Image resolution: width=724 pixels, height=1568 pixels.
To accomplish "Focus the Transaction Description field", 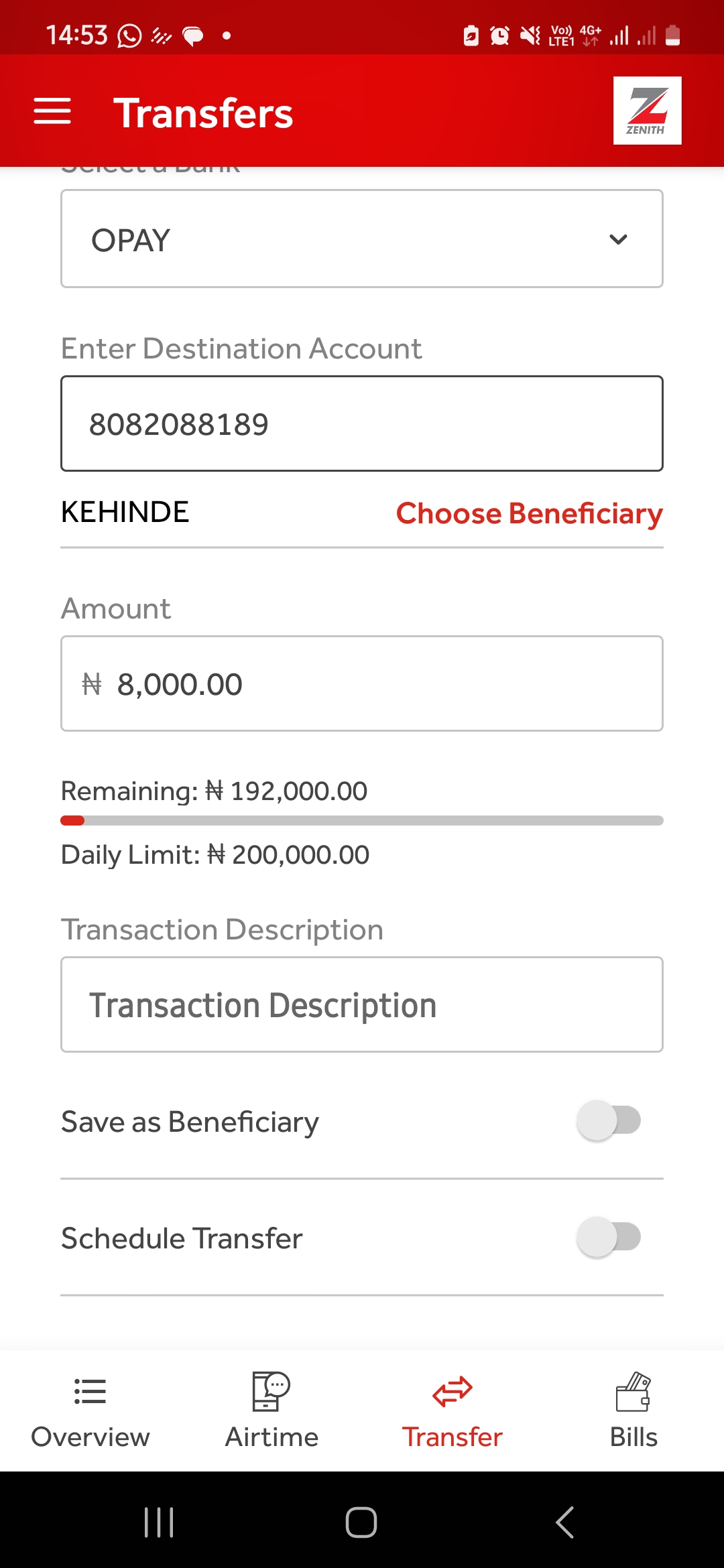I will [362, 1004].
